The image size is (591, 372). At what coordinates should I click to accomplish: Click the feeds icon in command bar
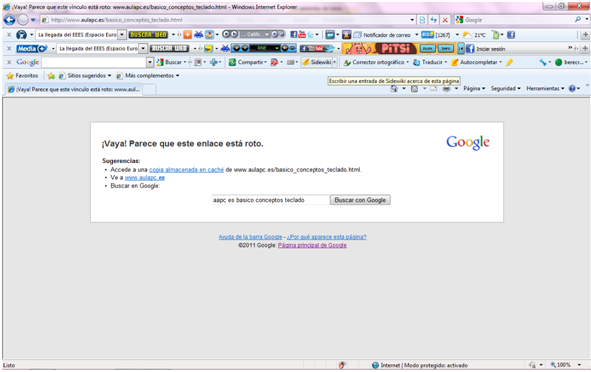click(x=414, y=89)
